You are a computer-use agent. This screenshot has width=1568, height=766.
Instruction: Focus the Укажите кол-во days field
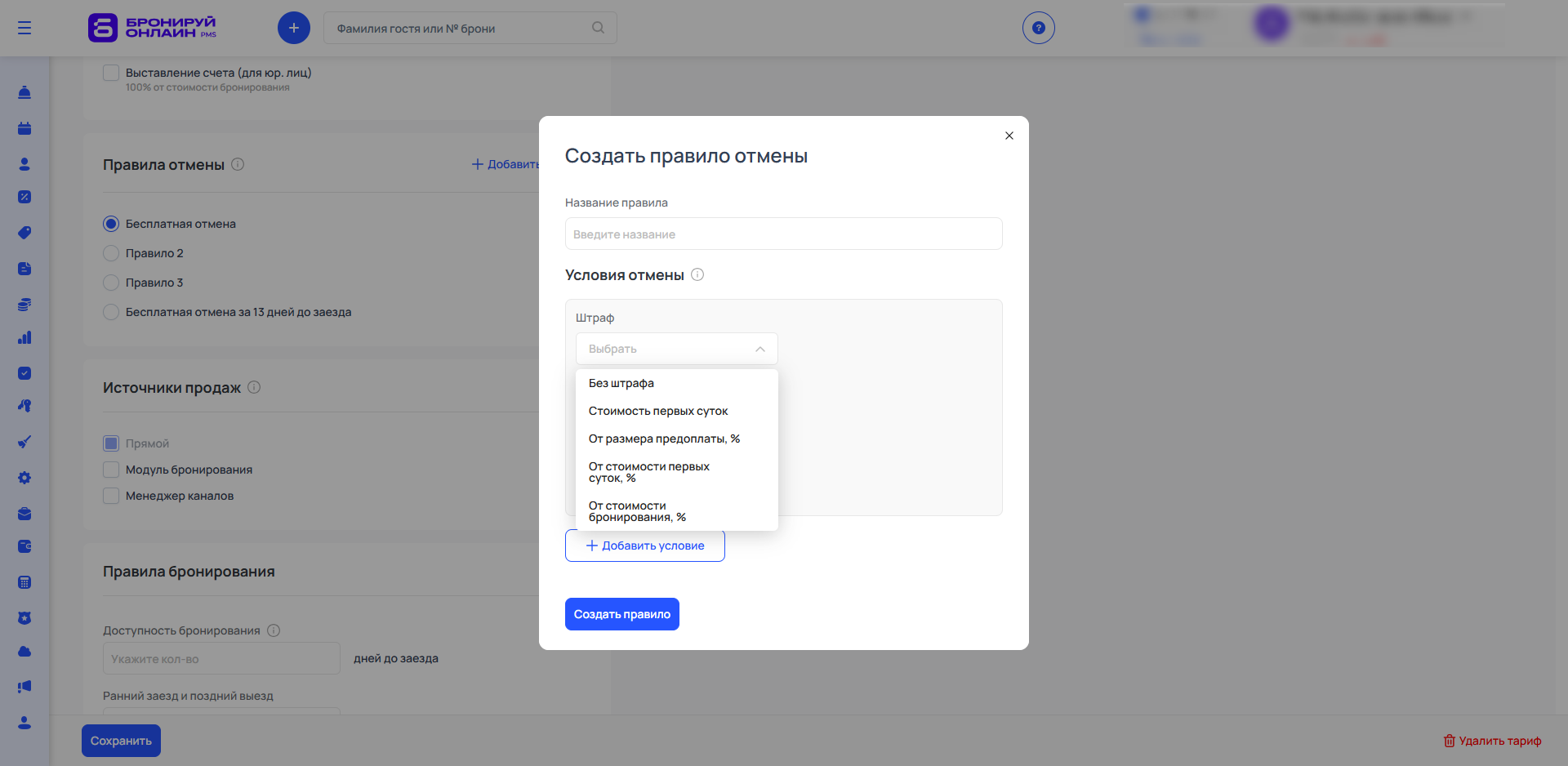221,658
